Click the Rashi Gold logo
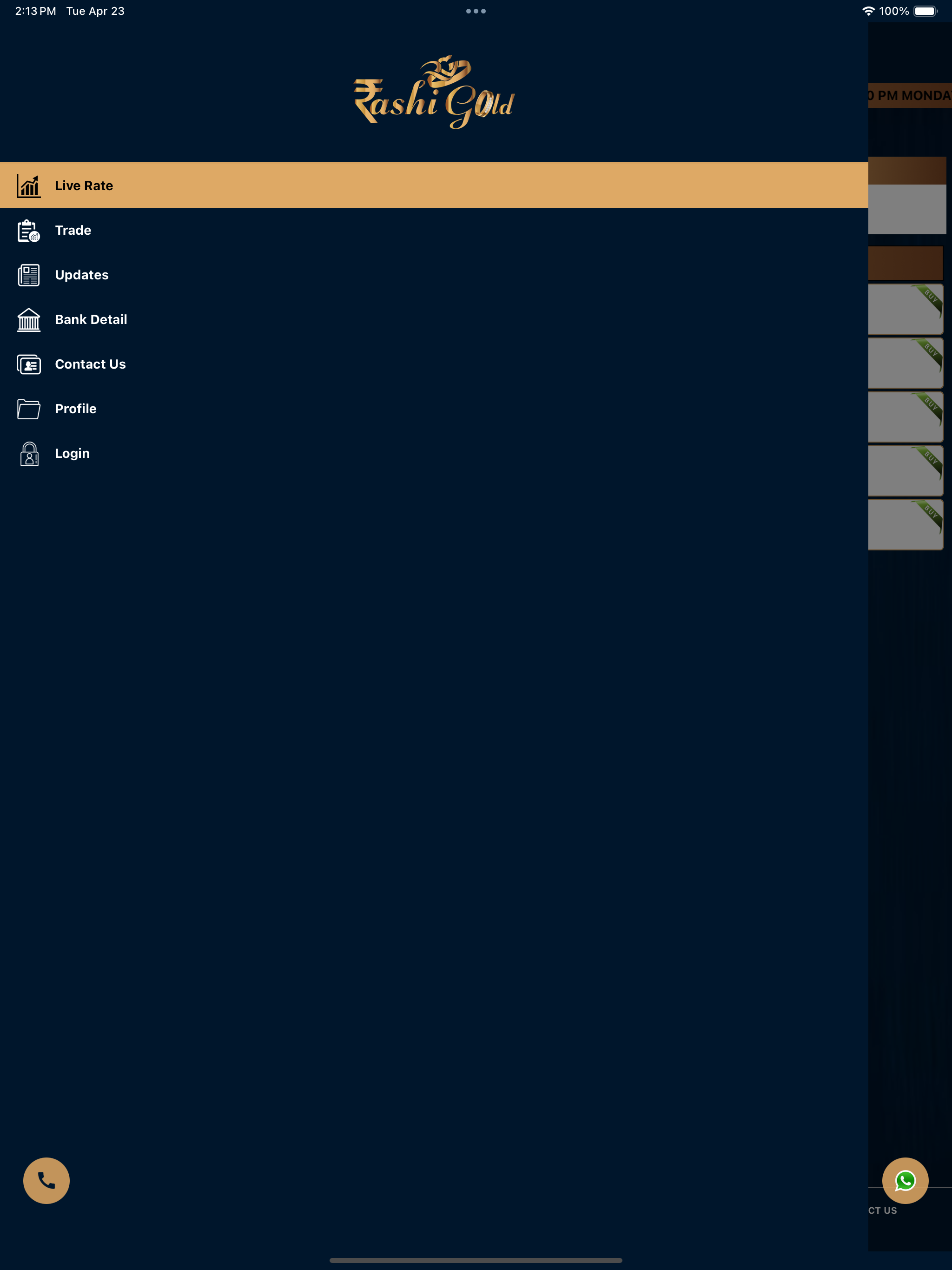This screenshot has width=952, height=1270. 434,92
